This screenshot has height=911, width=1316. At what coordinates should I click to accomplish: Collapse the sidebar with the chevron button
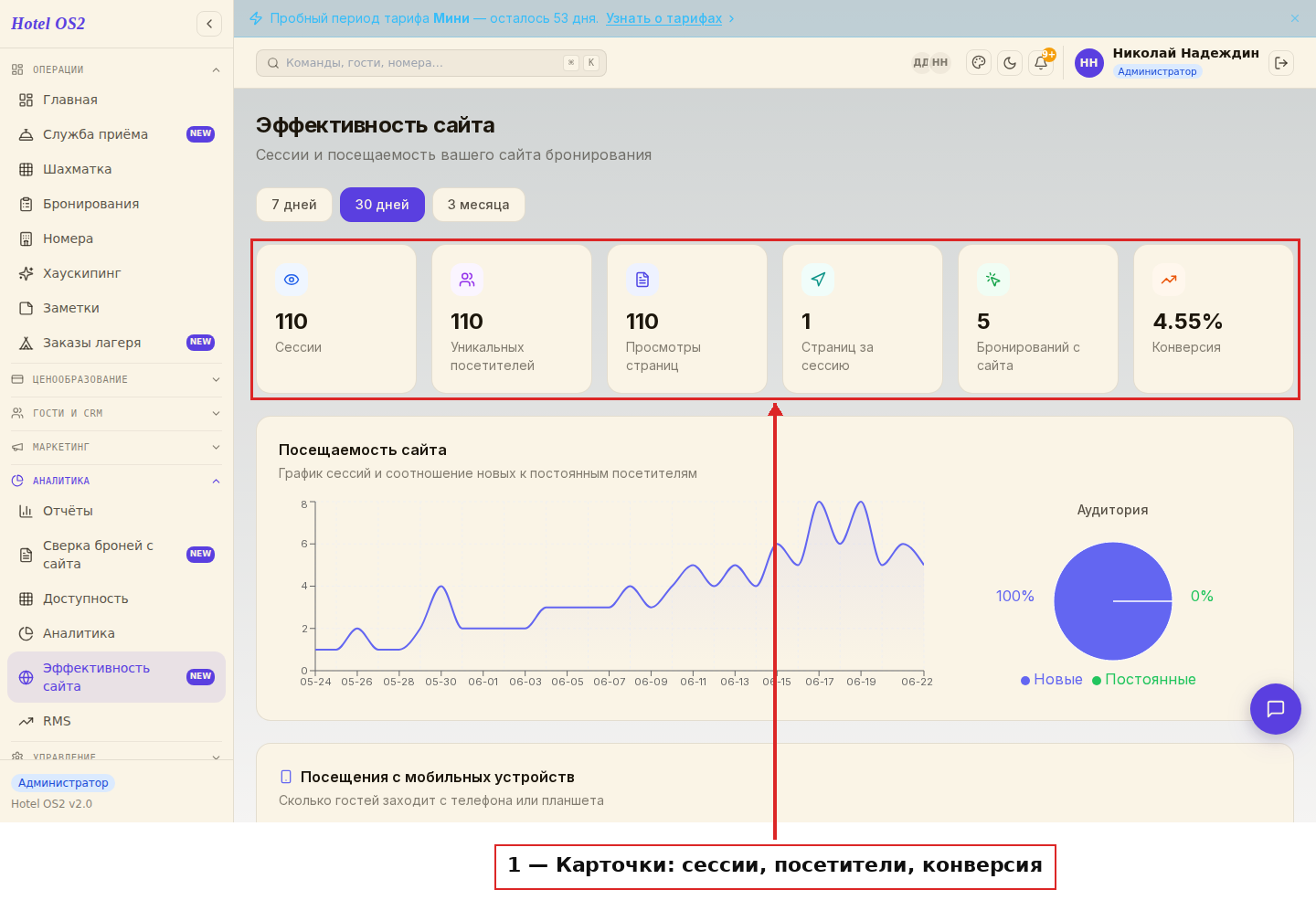pyautogui.click(x=209, y=24)
